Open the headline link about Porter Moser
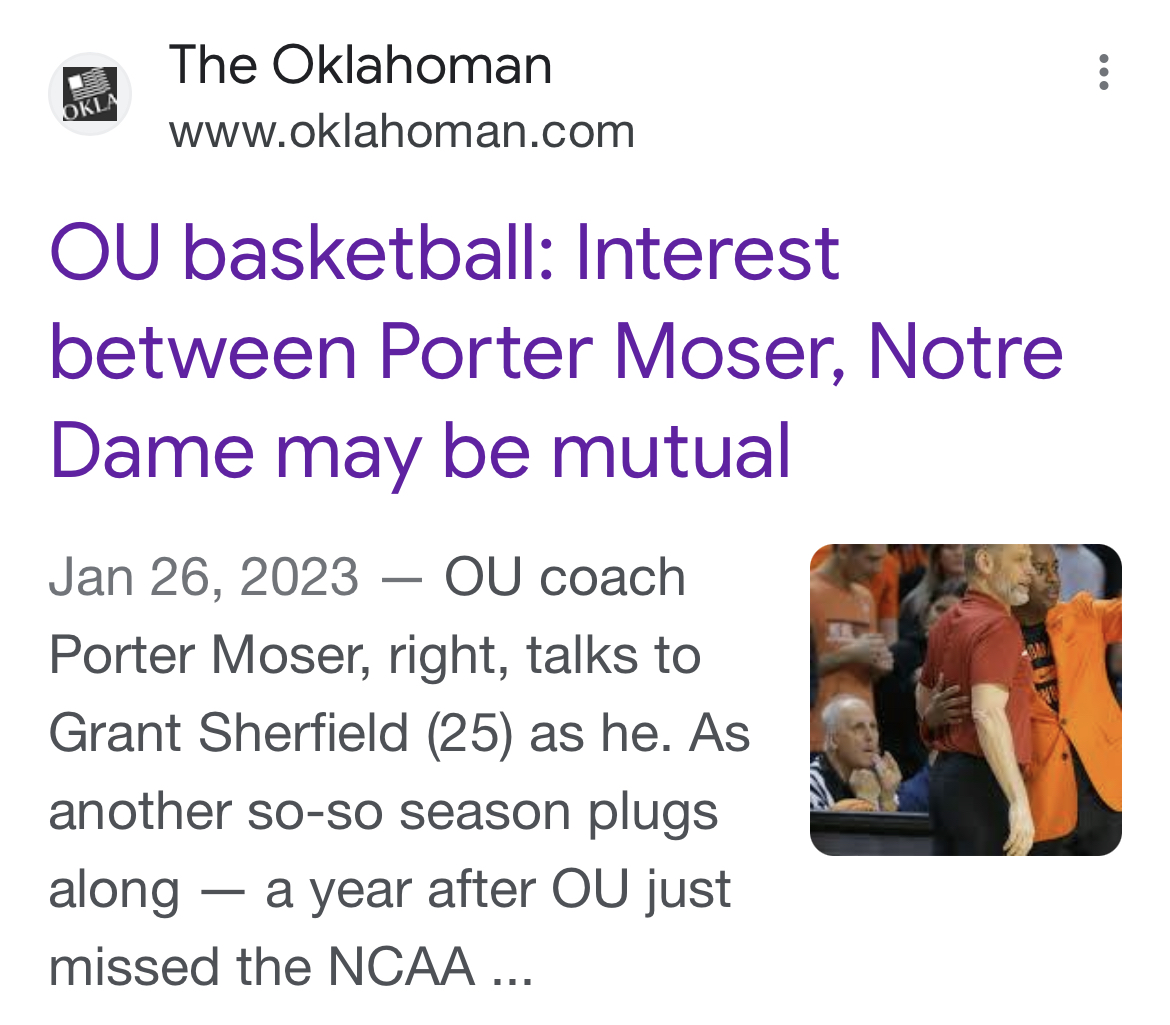Viewport: 1170px width, 1025px height. pyautogui.click(x=556, y=351)
